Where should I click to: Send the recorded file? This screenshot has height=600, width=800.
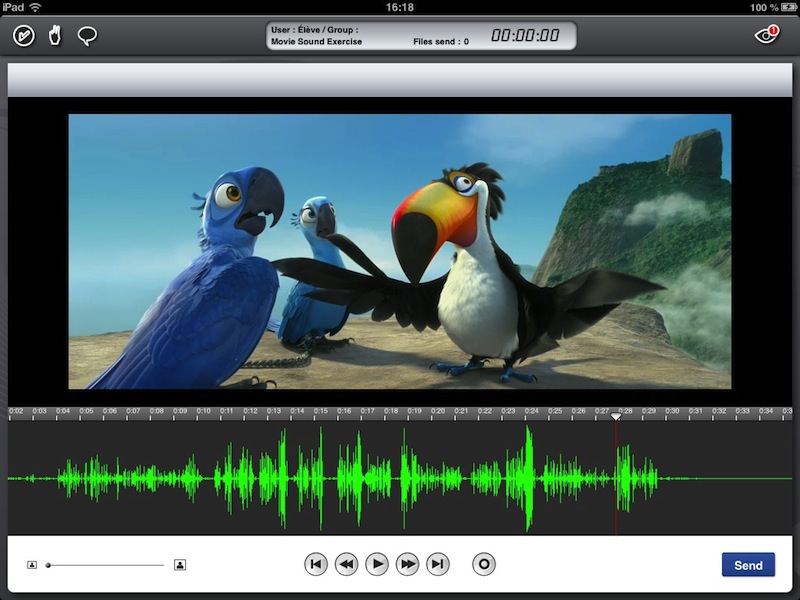click(x=748, y=565)
